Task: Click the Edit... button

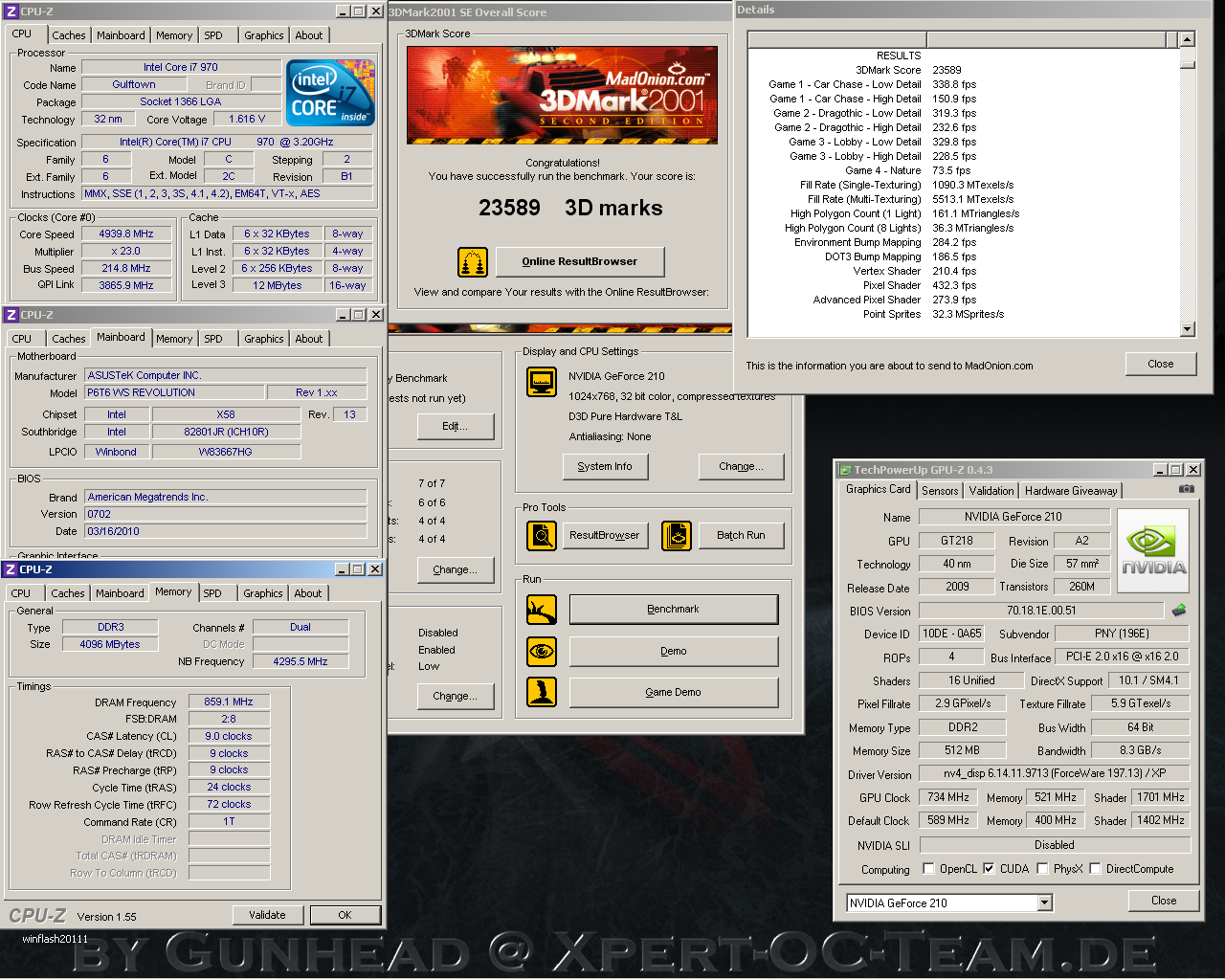Action: pos(456,427)
